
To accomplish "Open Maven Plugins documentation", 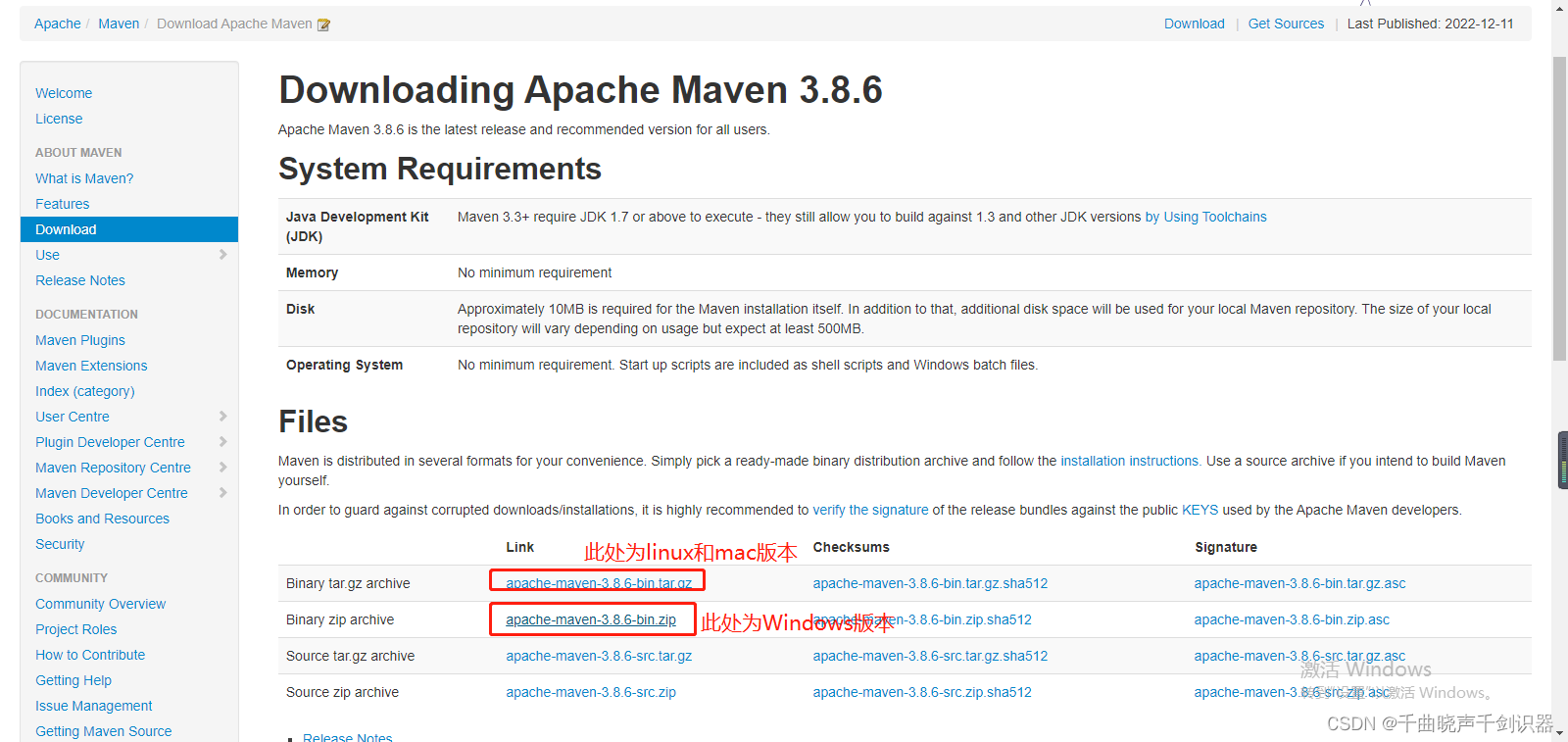I will pyautogui.click(x=80, y=340).
